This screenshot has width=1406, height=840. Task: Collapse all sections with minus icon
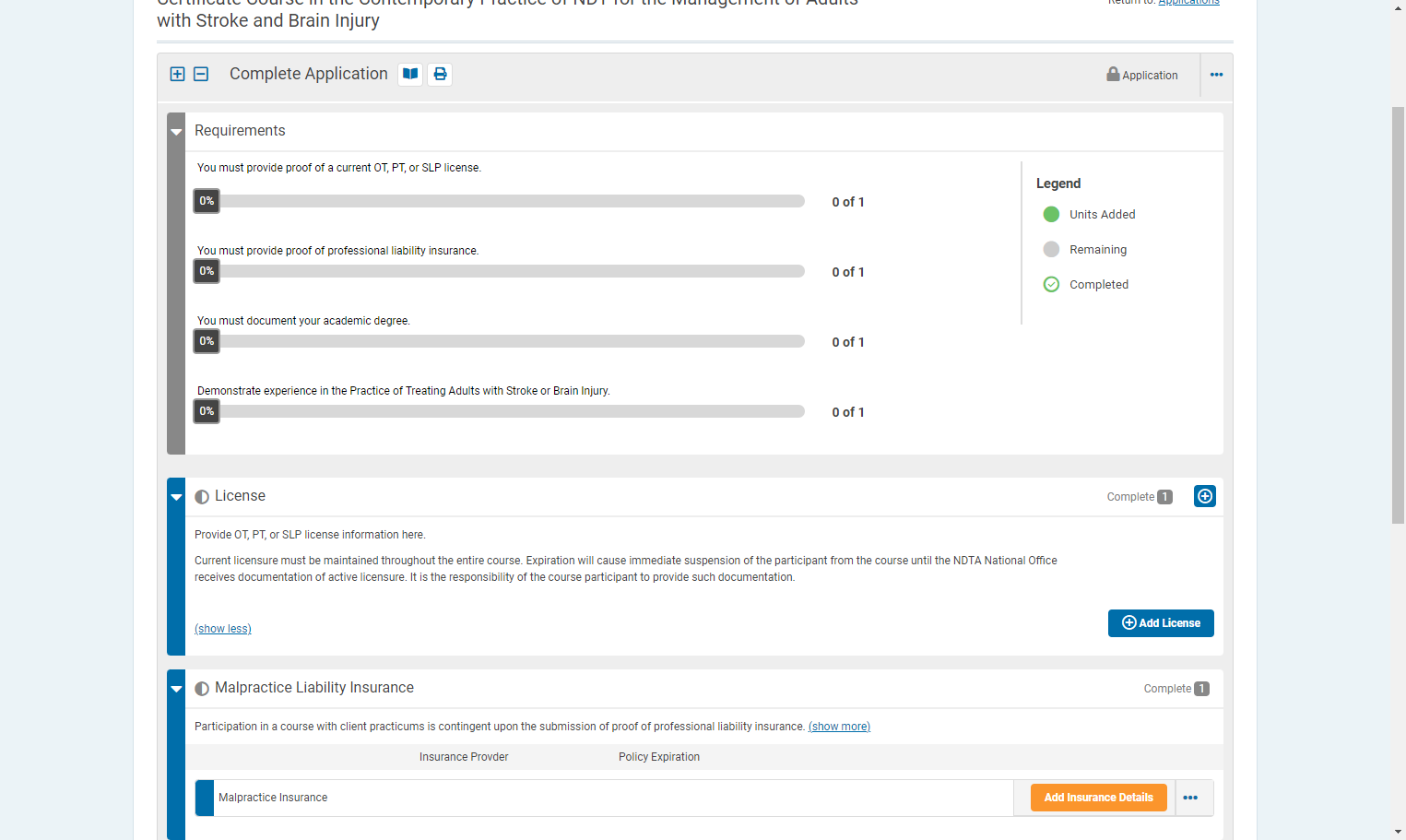pyautogui.click(x=201, y=74)
